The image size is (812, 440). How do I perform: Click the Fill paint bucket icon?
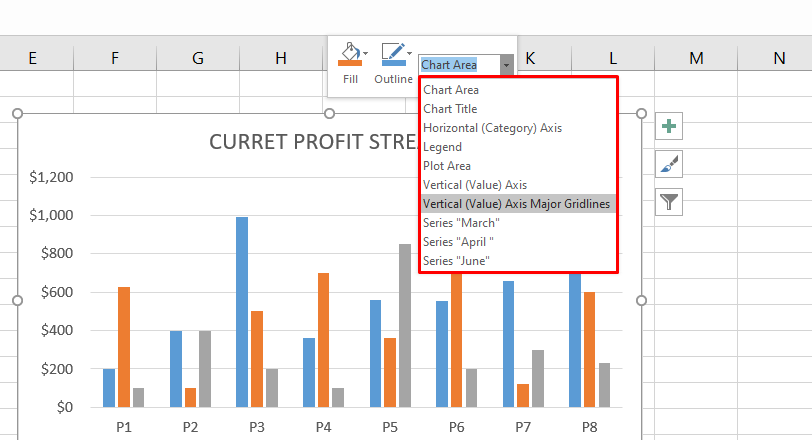[349, 55]
